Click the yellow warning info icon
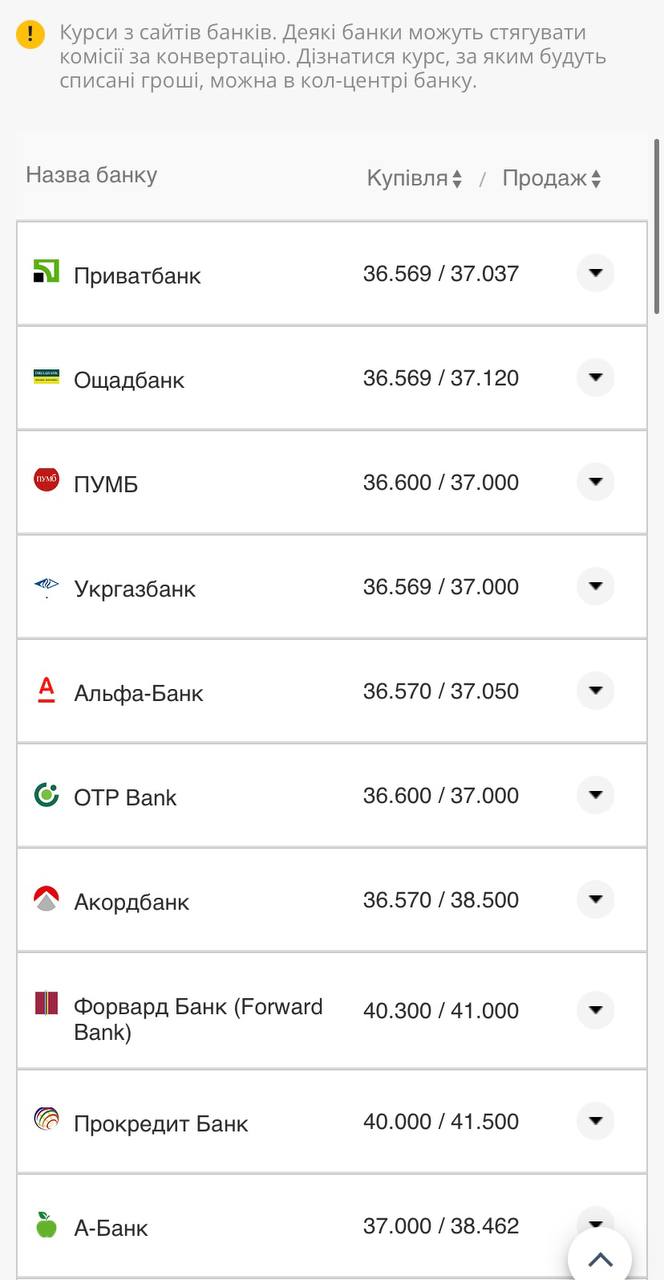 click(x=30, y=35)
